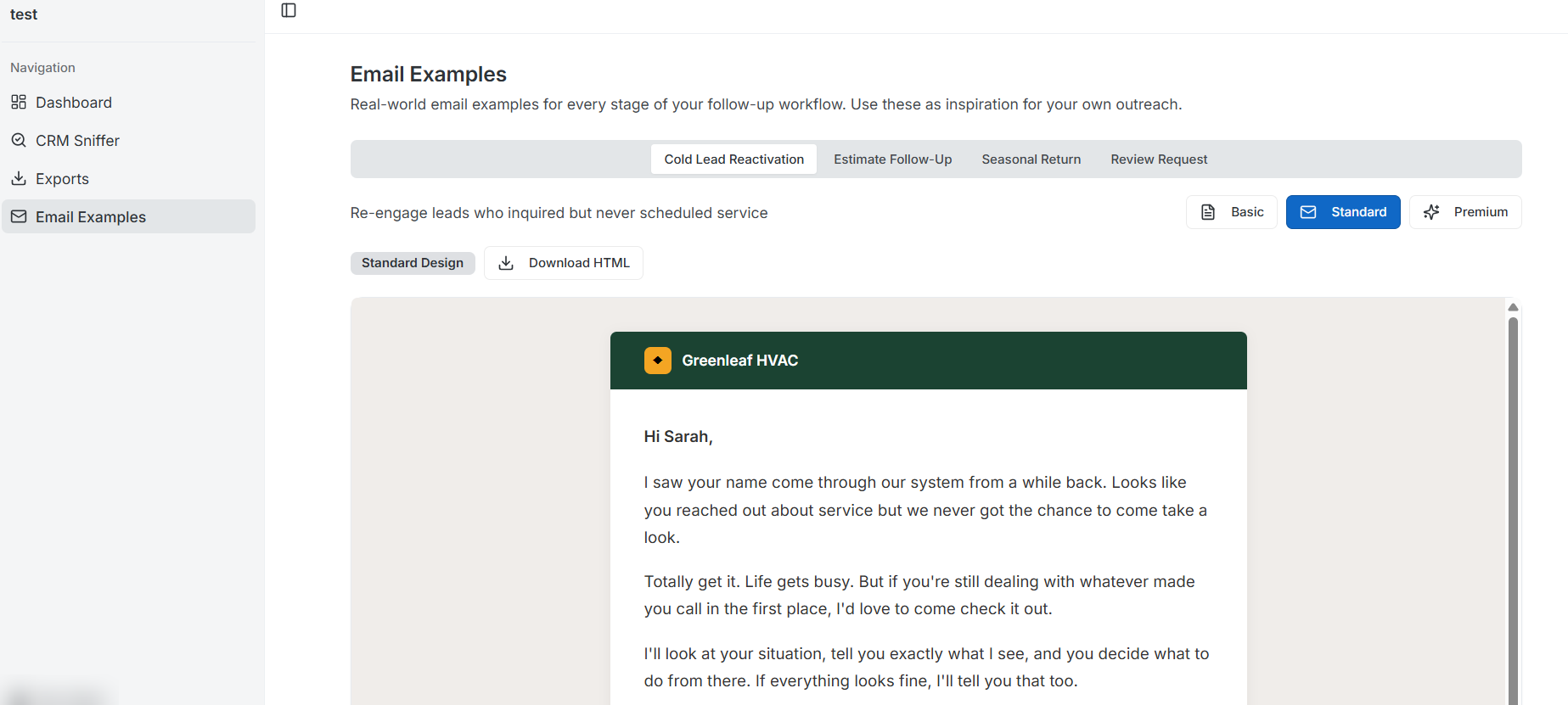Switch to Cold Lead Reactivation tab

point(733,159)
